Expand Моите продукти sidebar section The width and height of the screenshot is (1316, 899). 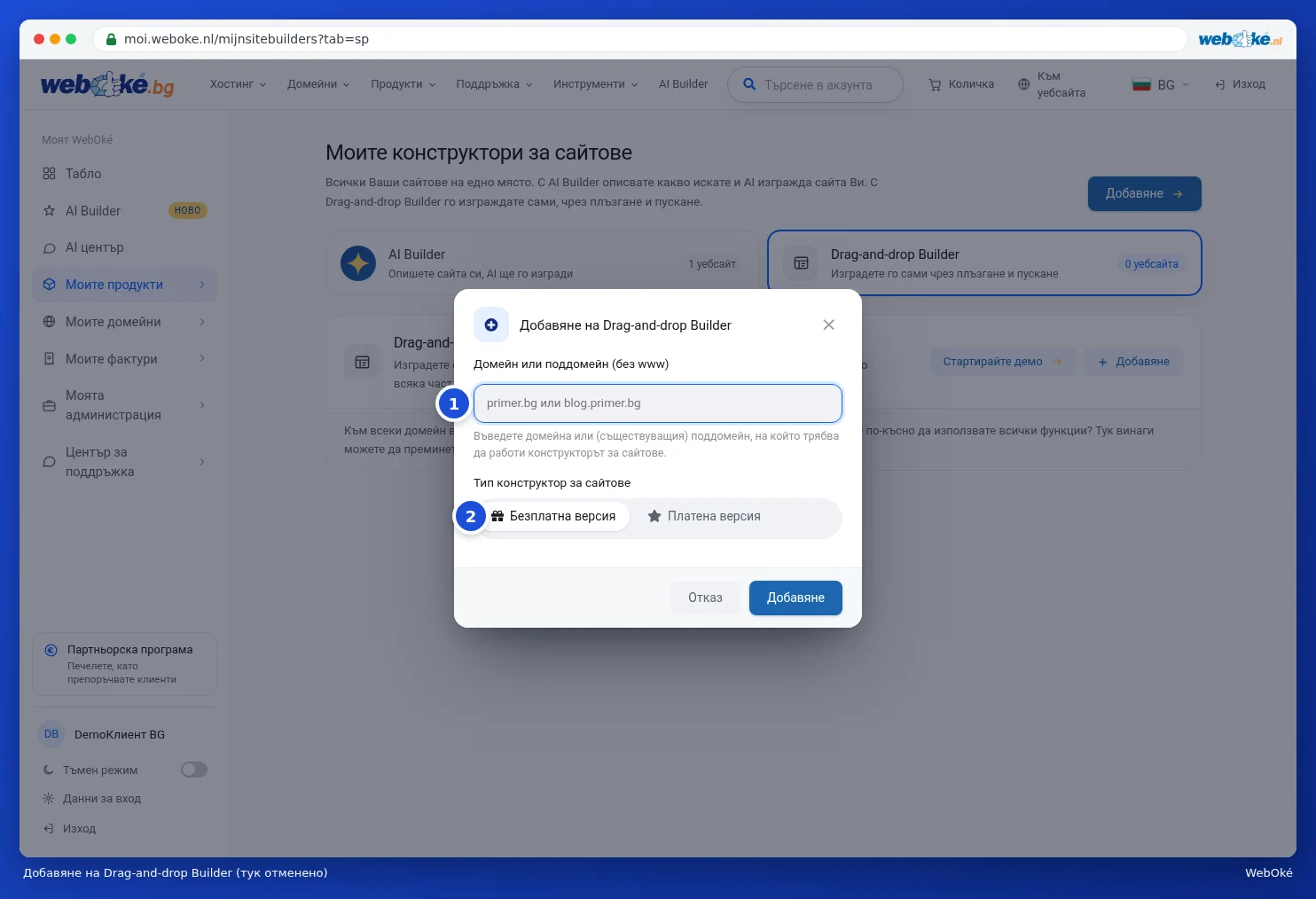[x=124, y=285]
